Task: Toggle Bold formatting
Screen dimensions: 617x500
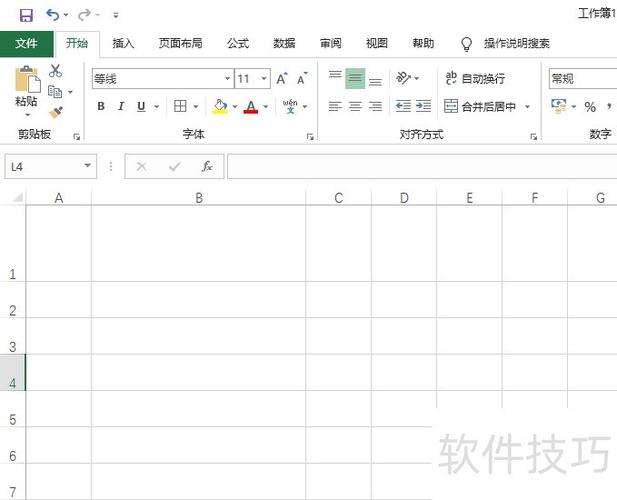Action: pyautogui.click(x=101, y=106)
